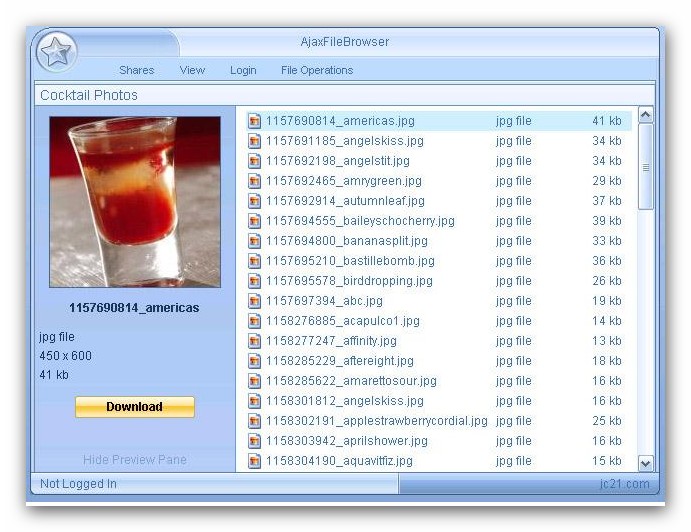Image resolution: width=691 pixels, height=532 pixels.
Task: Select file name 1157692465_amrygreen.jpg
Action: (x=344, y=181)
